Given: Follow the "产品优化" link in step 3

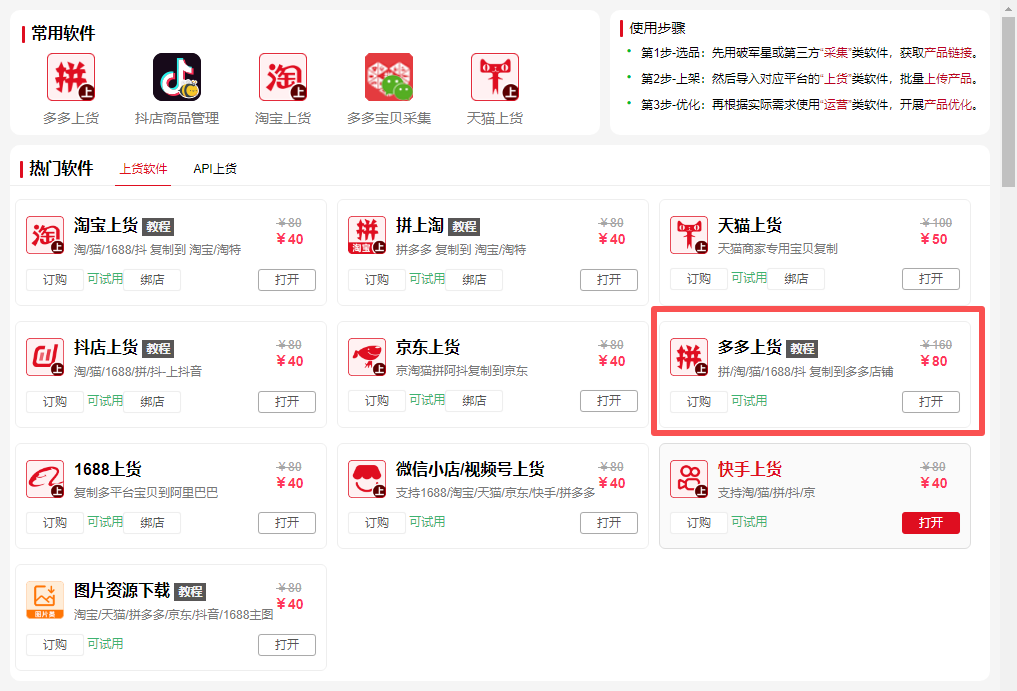Looking at the screenshot, I should coord(948,104).
